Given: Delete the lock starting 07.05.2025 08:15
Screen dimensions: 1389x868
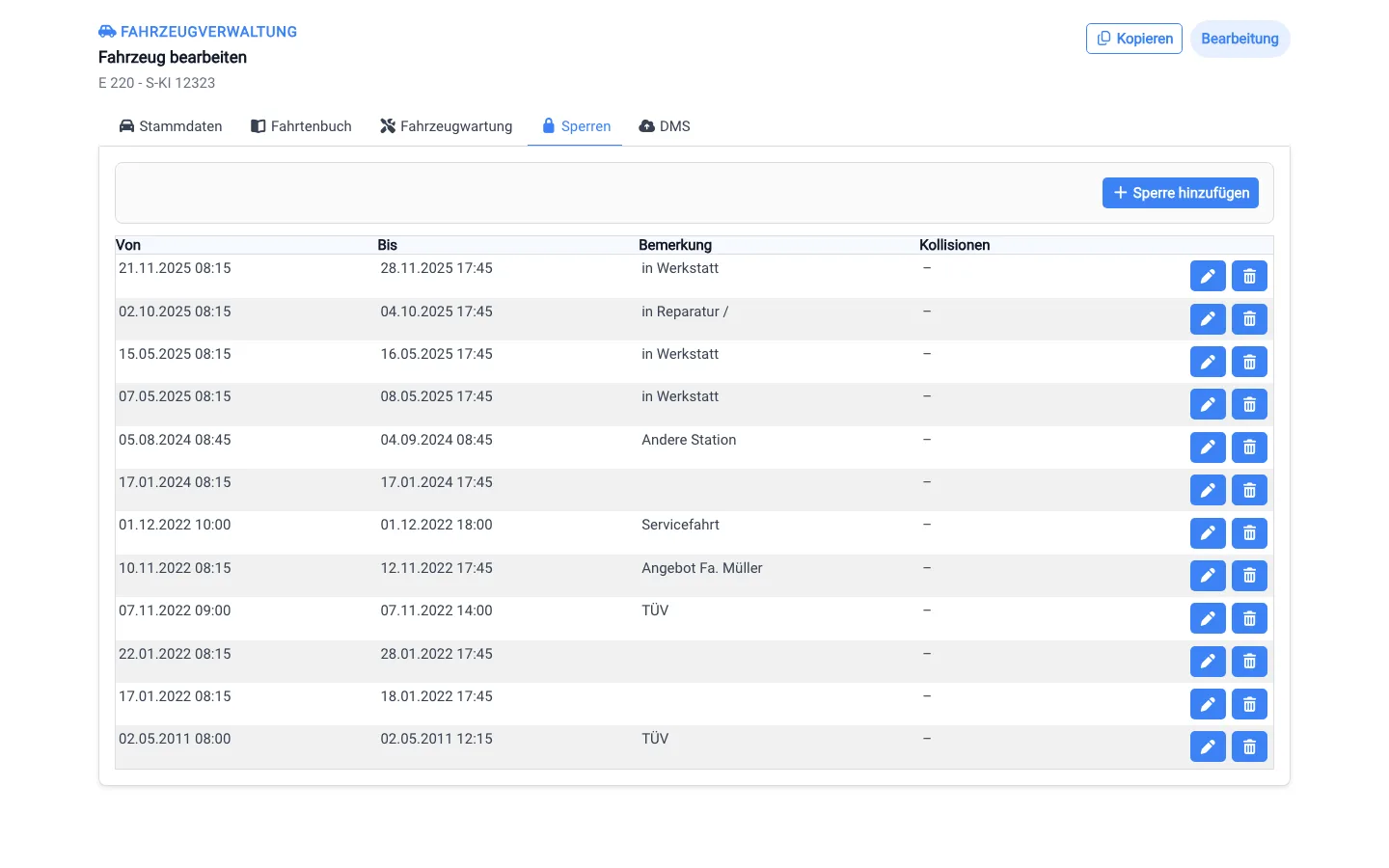Looking at the screenshot, I should (x=1249, y=404).
